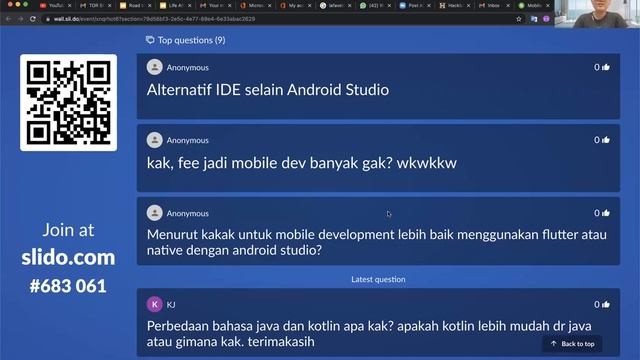640x360 pixels.
Task: Click the webcam video thumbnail
Action: point(597,14)
